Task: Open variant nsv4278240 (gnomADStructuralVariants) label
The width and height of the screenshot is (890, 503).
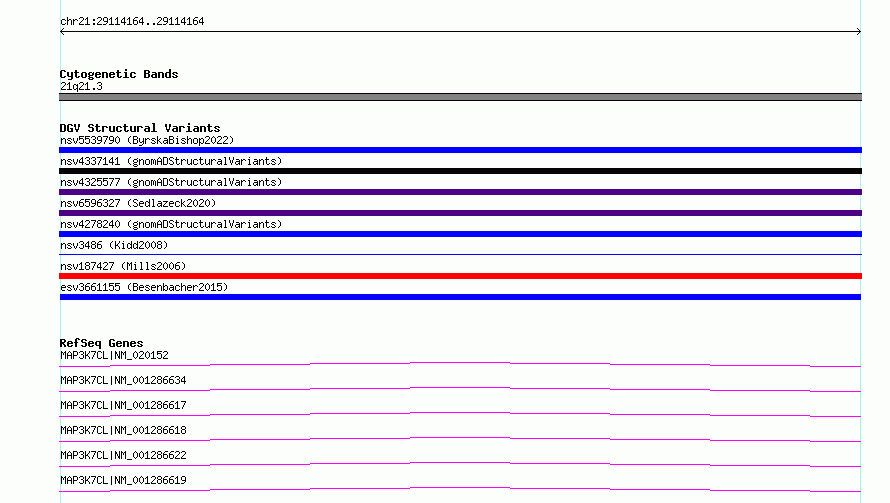Action: [171, 224]
